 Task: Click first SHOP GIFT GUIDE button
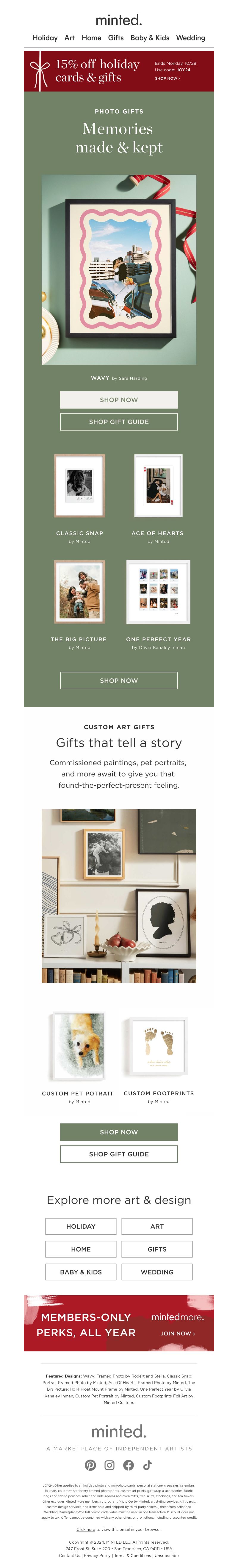click(119, 422)
